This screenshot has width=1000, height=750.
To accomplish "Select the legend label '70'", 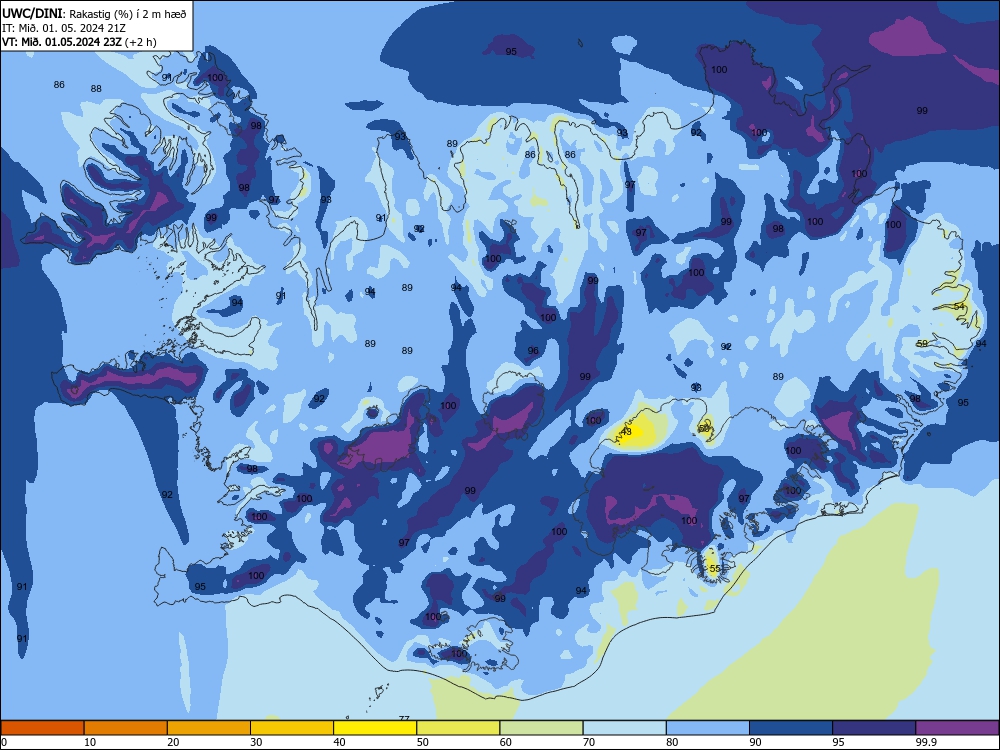I will [x=589, y=742].
